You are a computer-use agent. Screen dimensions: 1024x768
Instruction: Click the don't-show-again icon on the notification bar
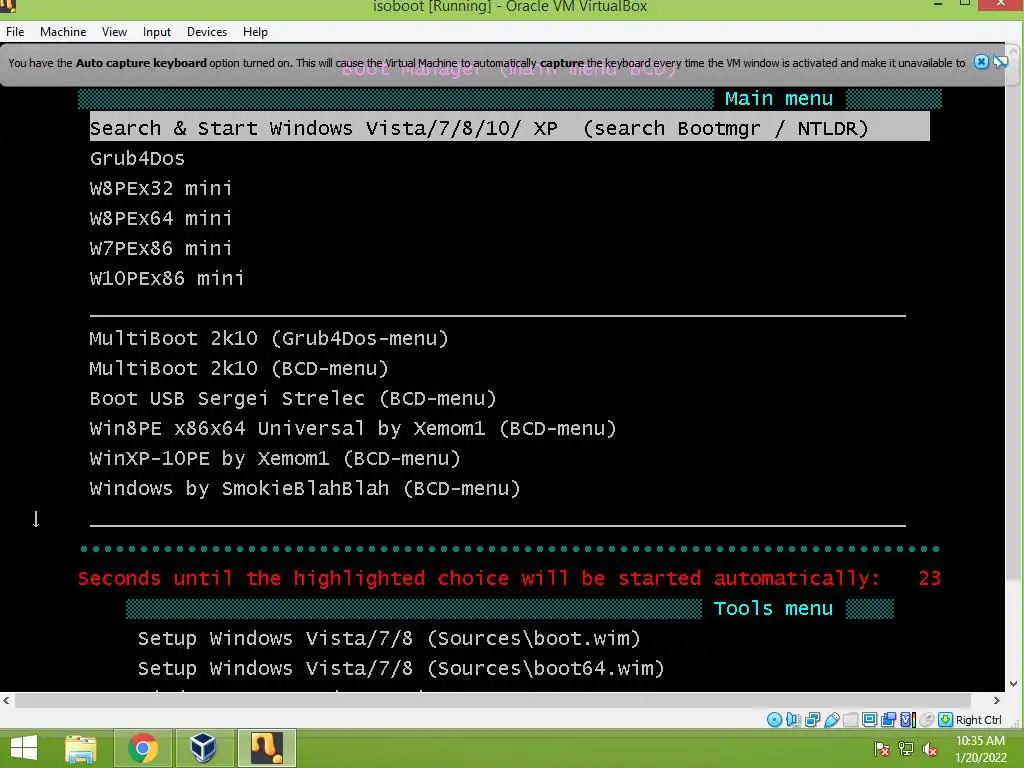1000,62
